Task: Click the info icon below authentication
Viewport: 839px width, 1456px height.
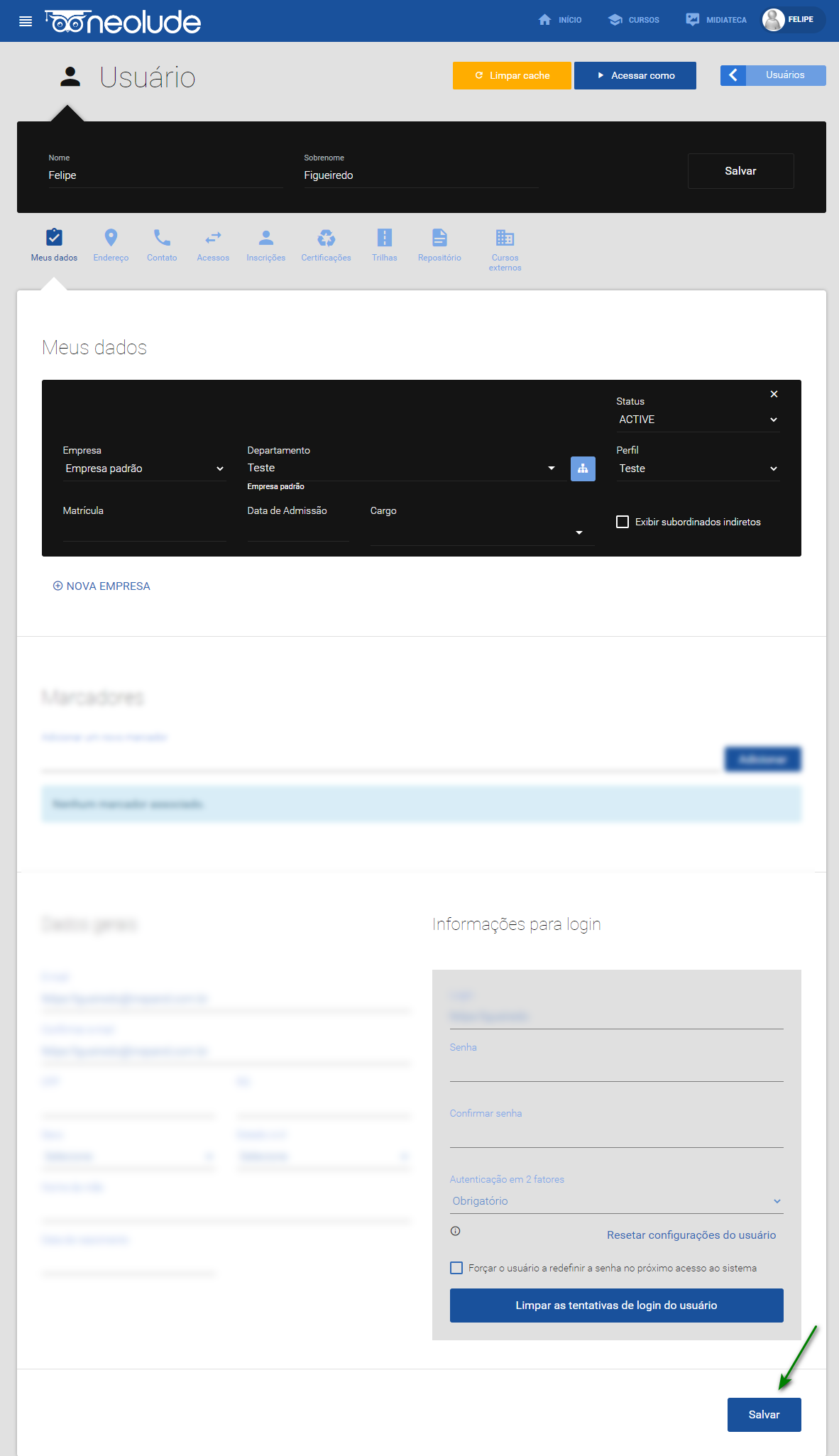Action: (456, 1231)
